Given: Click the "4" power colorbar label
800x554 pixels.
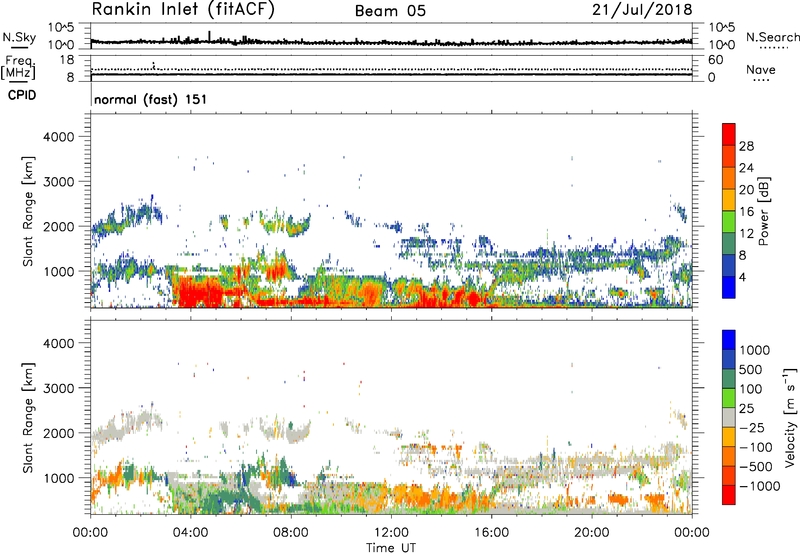Looking at the screenshot, I should point(742,277).
